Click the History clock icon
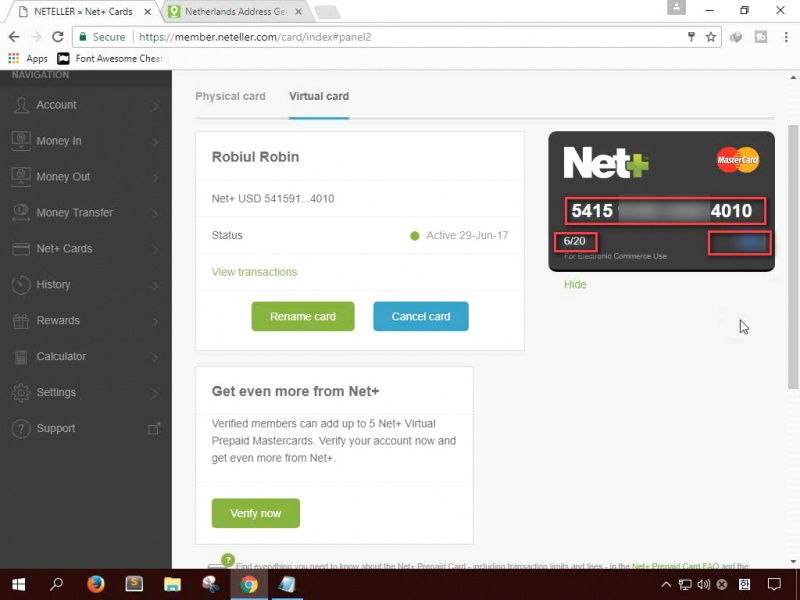Screen dimensions: 800x600 point(21,285)
